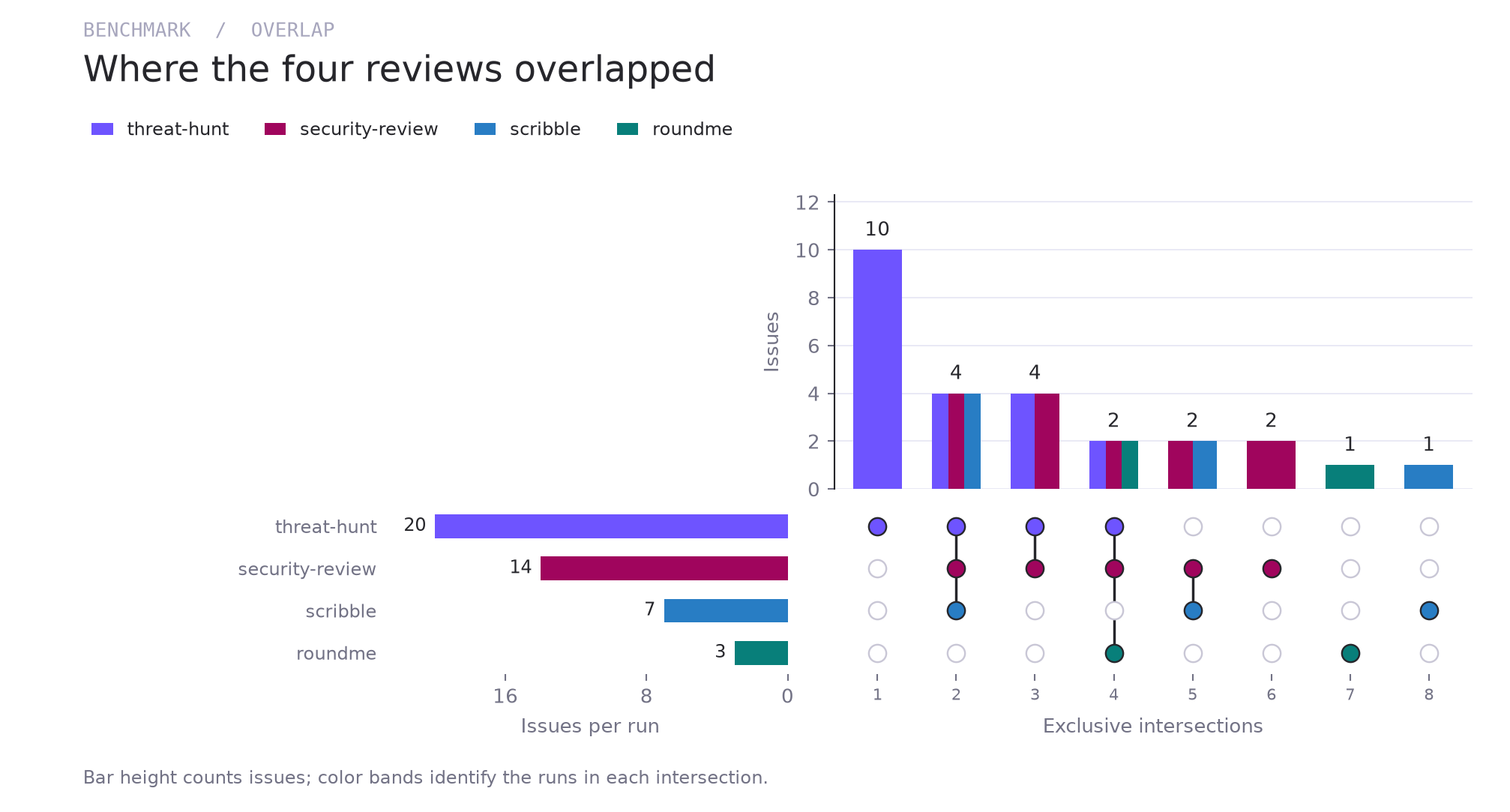Click the filled threat-hunt dot in column 3
This screenshot has height=812, width=1510.
(1035, 526)
